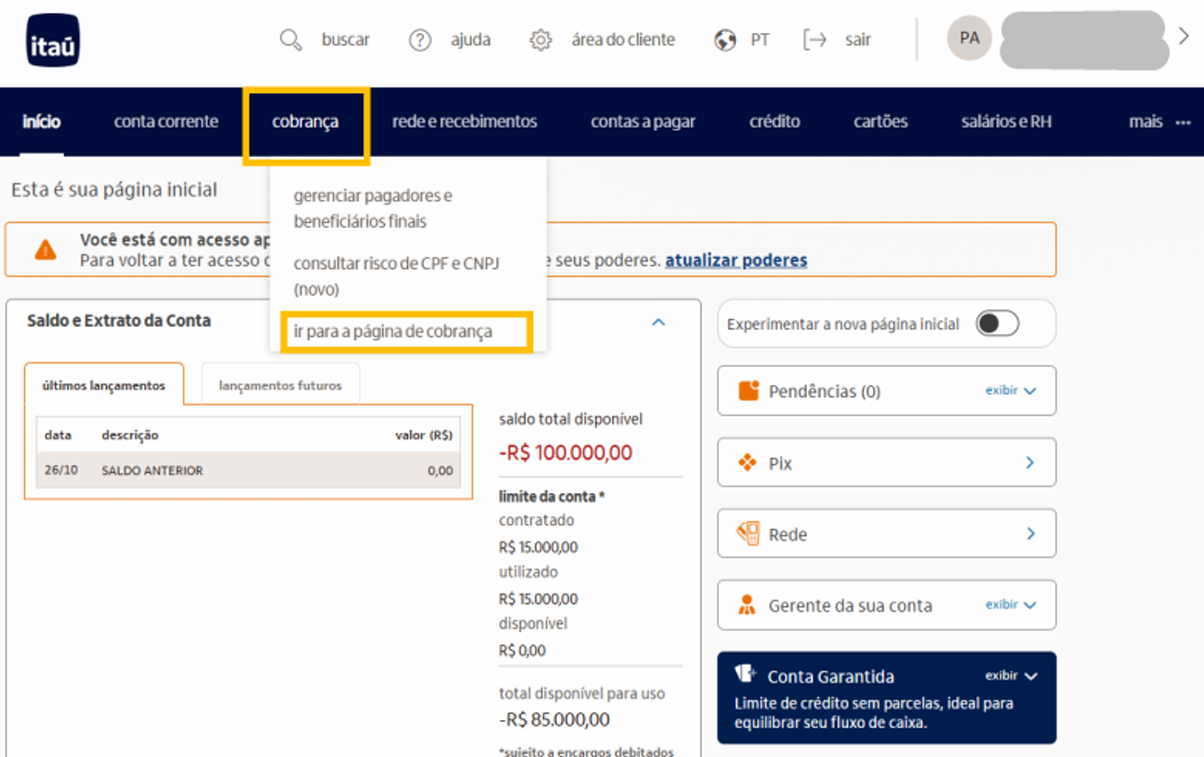Click the PA profile avatar

[969, 38]
